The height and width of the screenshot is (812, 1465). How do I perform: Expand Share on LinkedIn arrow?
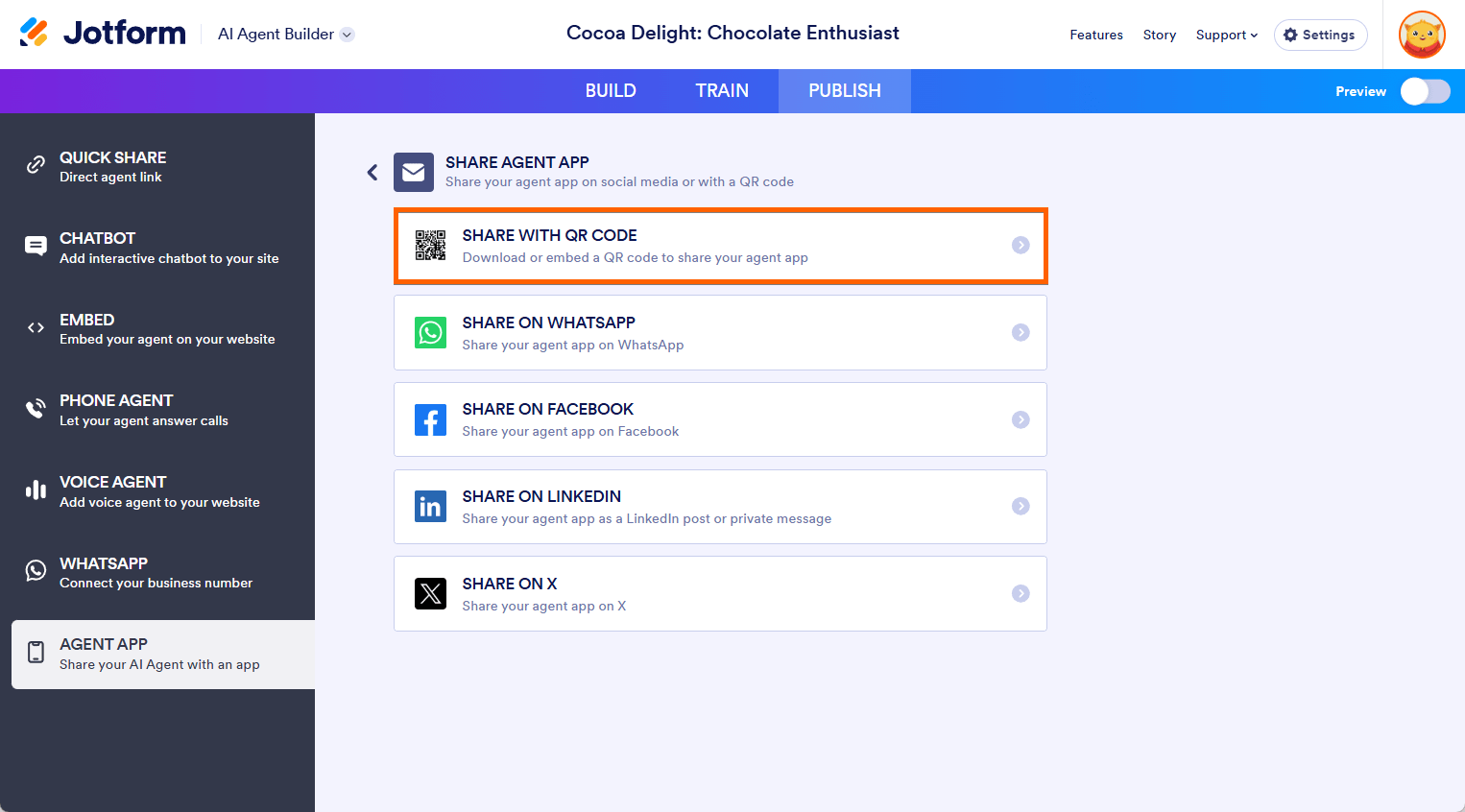pyautogui.click(x=1021, y=507)
